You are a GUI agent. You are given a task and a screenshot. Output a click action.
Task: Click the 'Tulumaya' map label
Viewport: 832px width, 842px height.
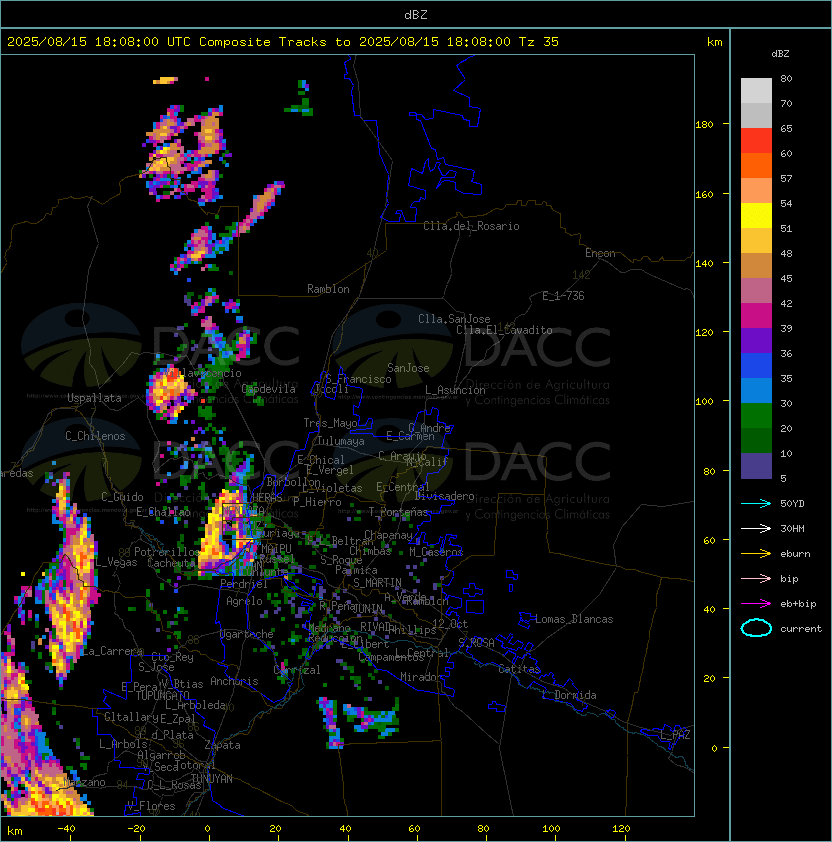point(341,441)
